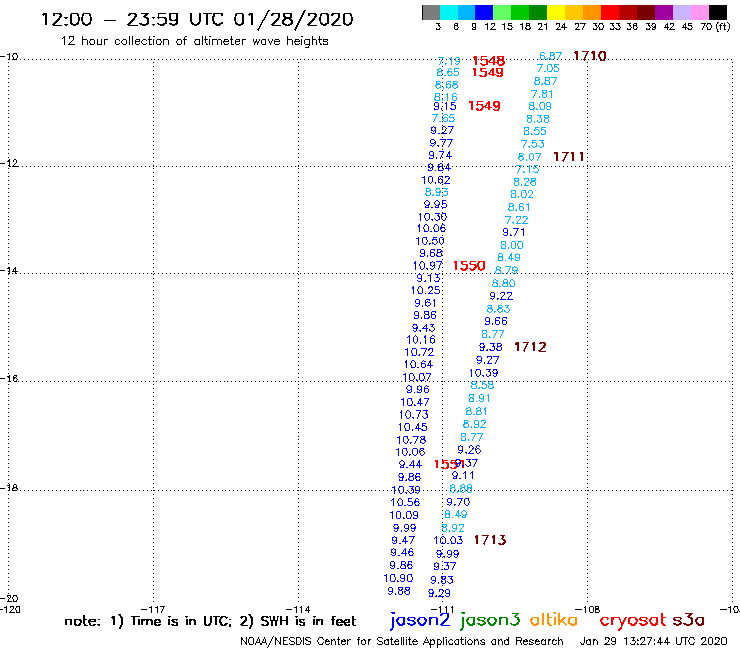Click the NOAA/NESDIS credit line

click(402, 641)
